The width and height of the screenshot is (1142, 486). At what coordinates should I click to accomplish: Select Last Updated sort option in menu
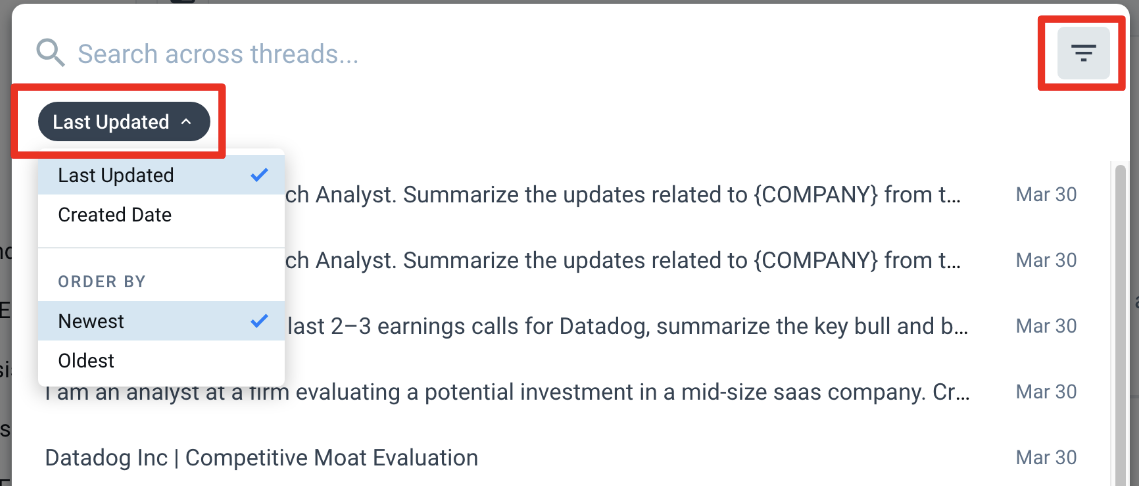coord(116,175)
